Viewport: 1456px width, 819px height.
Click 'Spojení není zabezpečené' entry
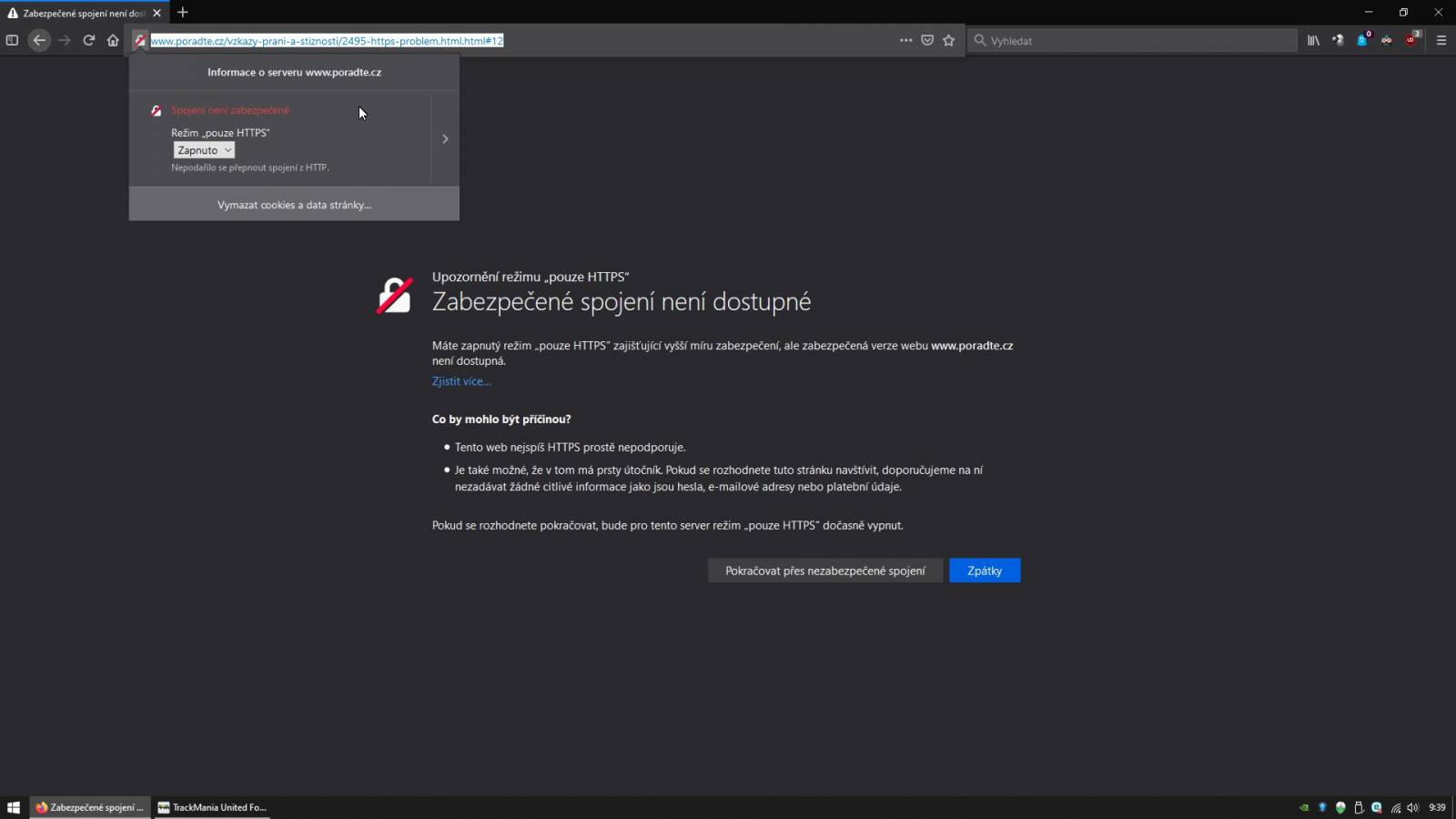point(230,110)
